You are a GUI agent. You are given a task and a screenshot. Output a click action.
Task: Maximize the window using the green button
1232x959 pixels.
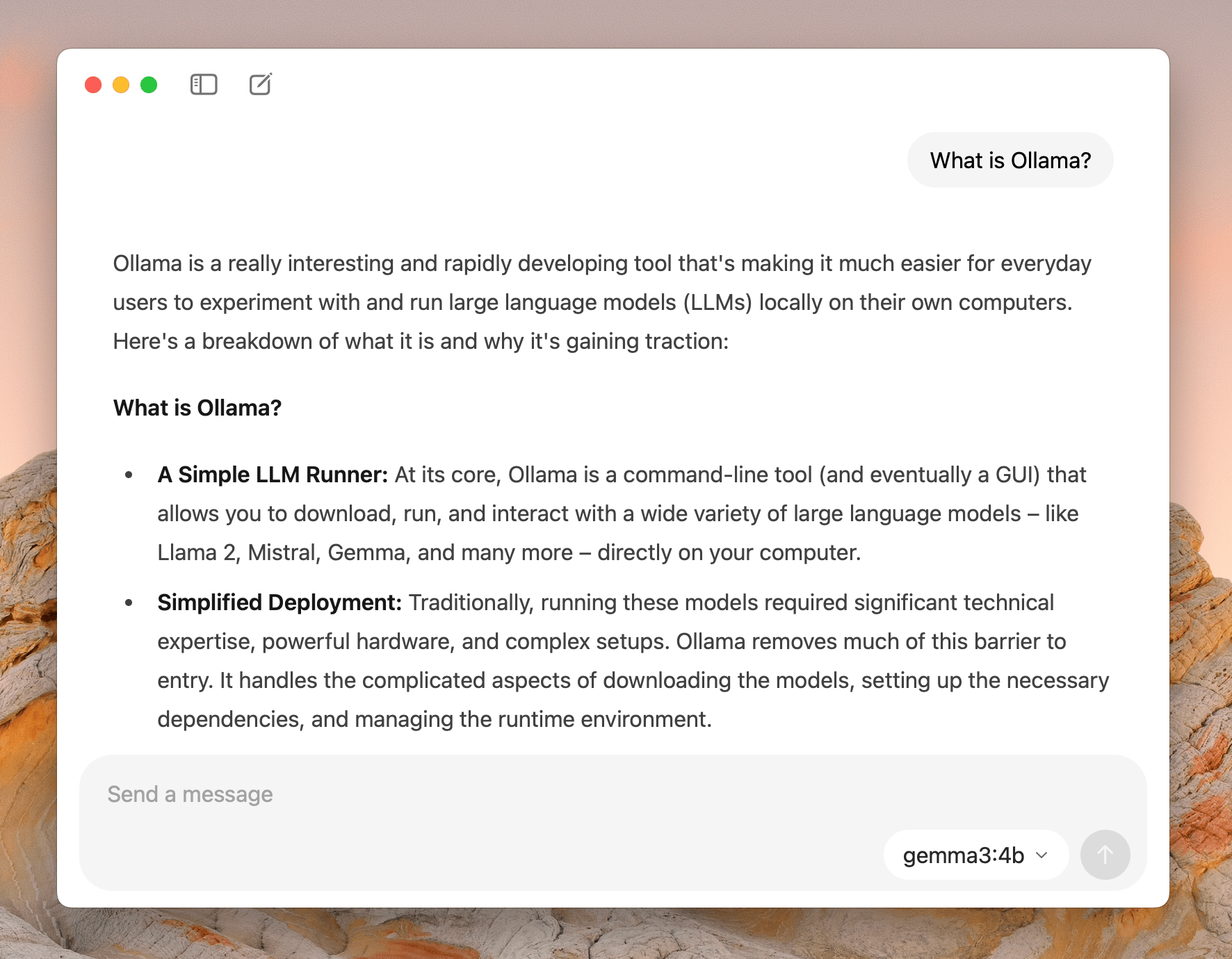[149, 85]
